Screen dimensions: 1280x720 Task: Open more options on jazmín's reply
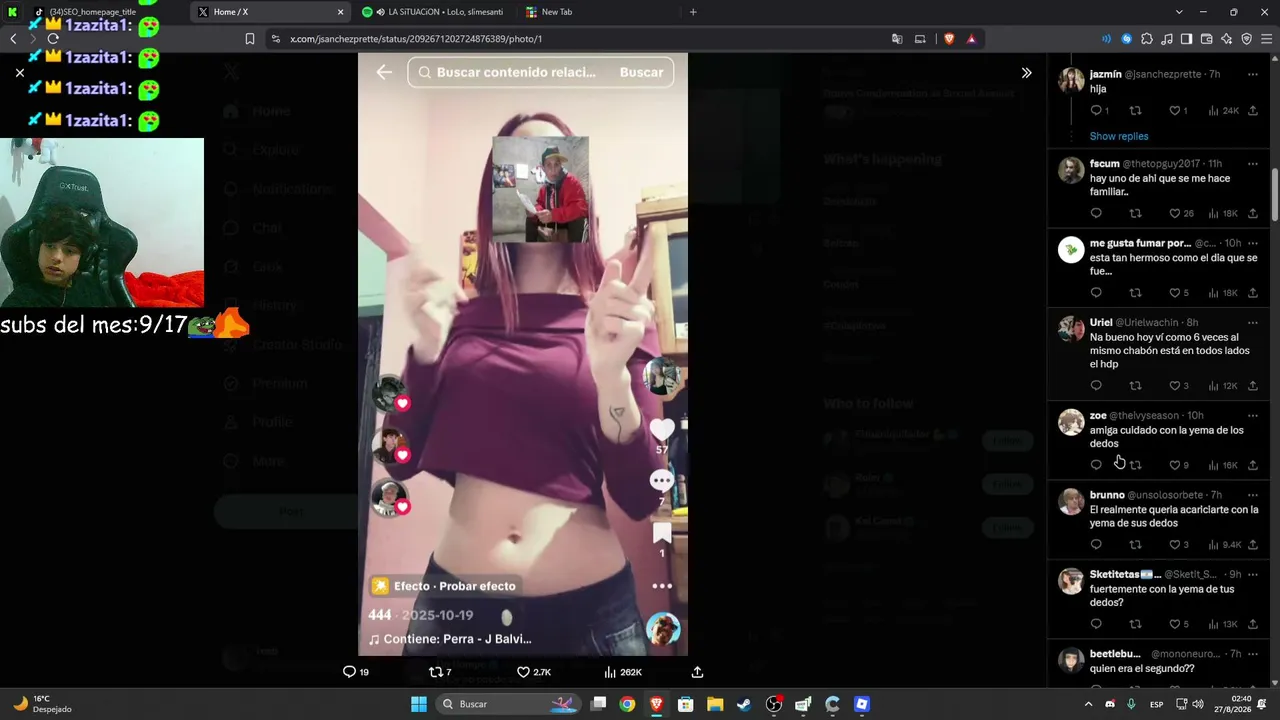click(x=1253, y=75)
